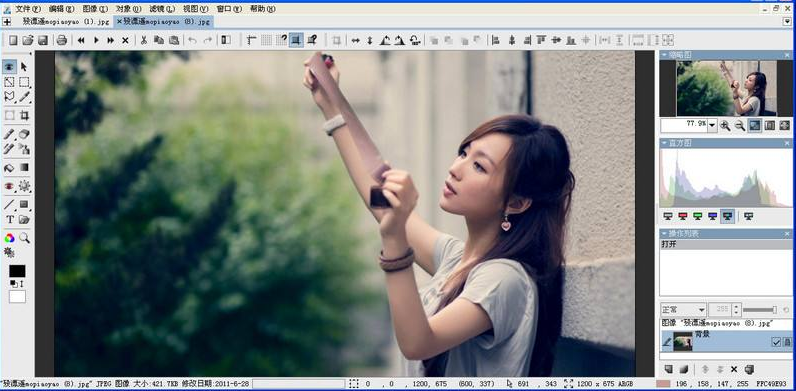Click the layer opacity slider

[x=760, y=309]
